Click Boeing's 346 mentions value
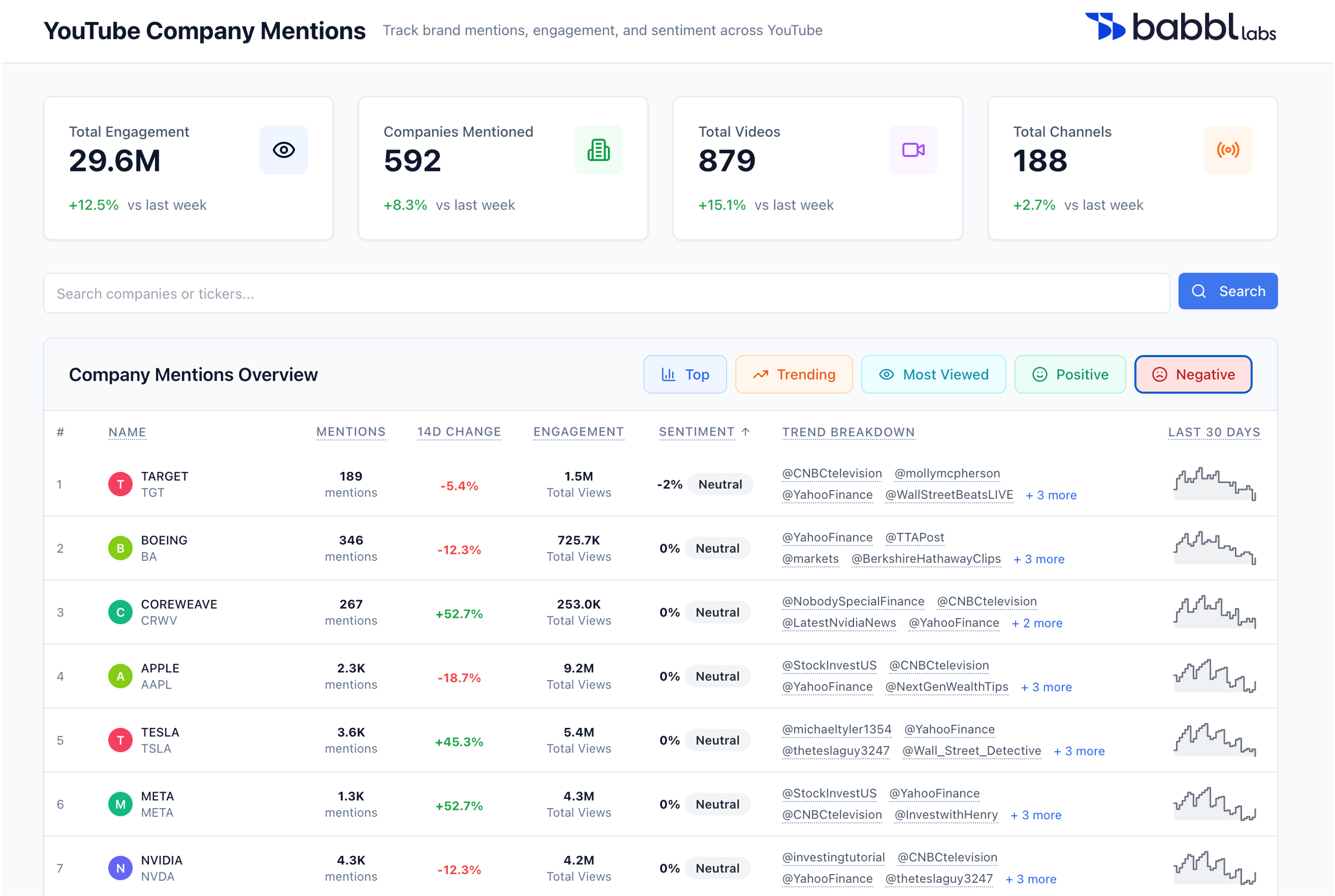This screenshot has height=896, width=1335. click(351, 540)
